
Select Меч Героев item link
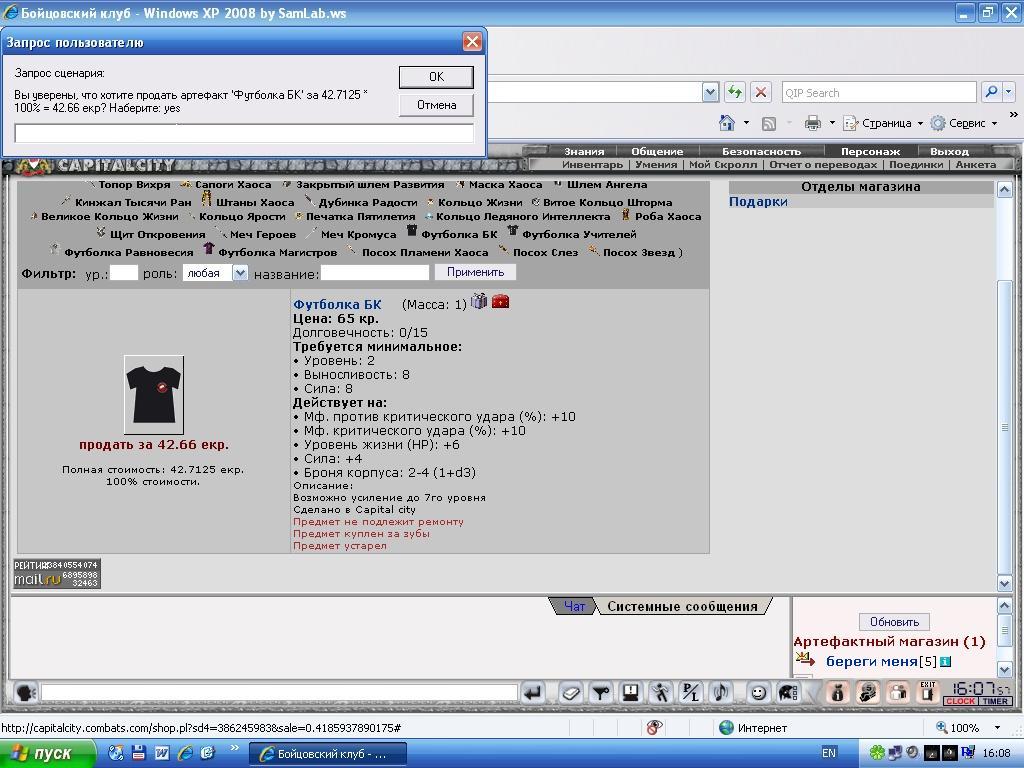(263, 234)
